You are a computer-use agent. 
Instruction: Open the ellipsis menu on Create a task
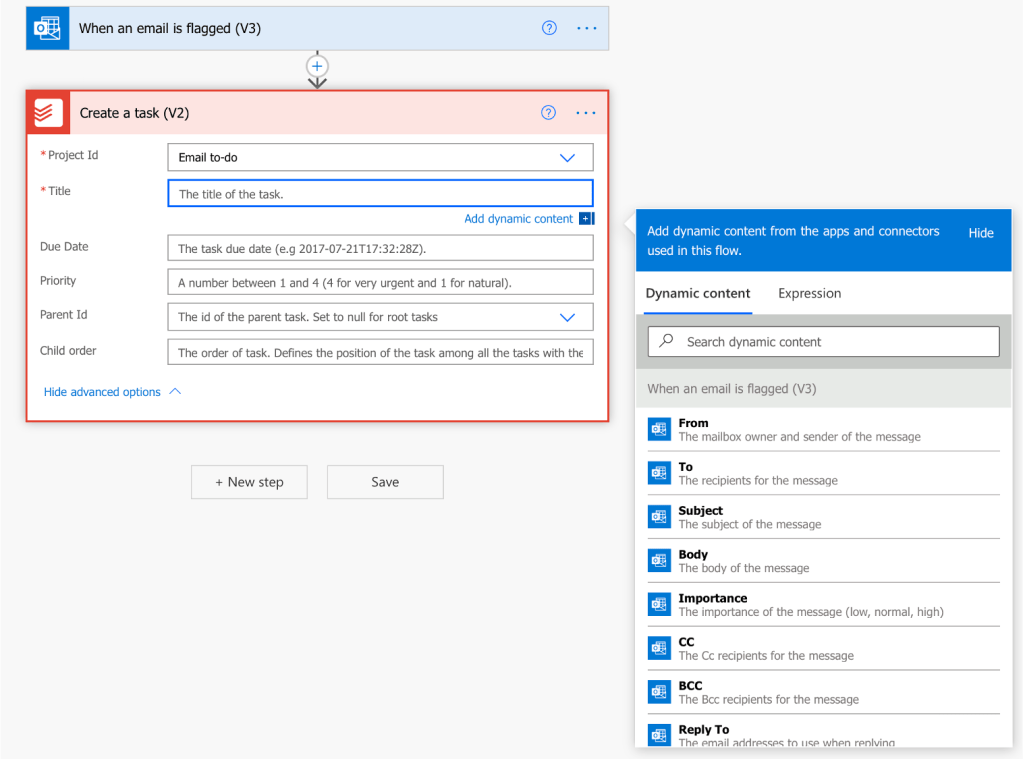[585, 113]
